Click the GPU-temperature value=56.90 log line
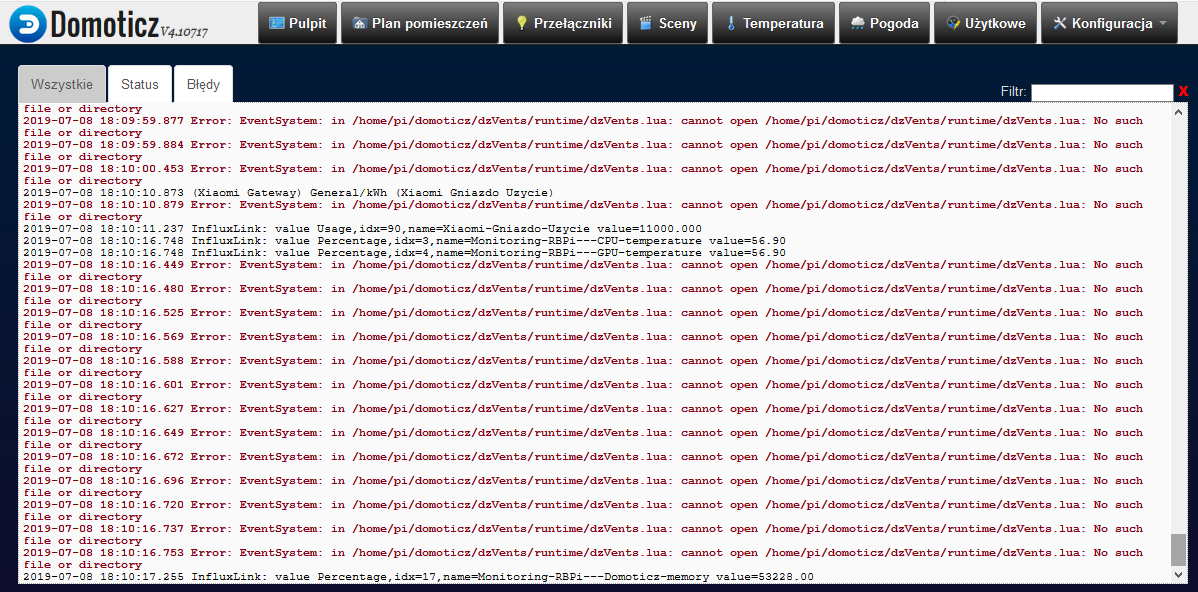 pyautogui.click(x=404, y=253)
